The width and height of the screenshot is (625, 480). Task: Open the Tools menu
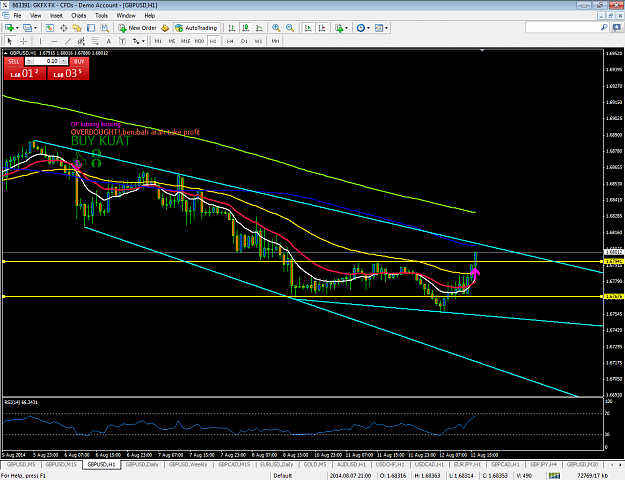click(101, 16)
